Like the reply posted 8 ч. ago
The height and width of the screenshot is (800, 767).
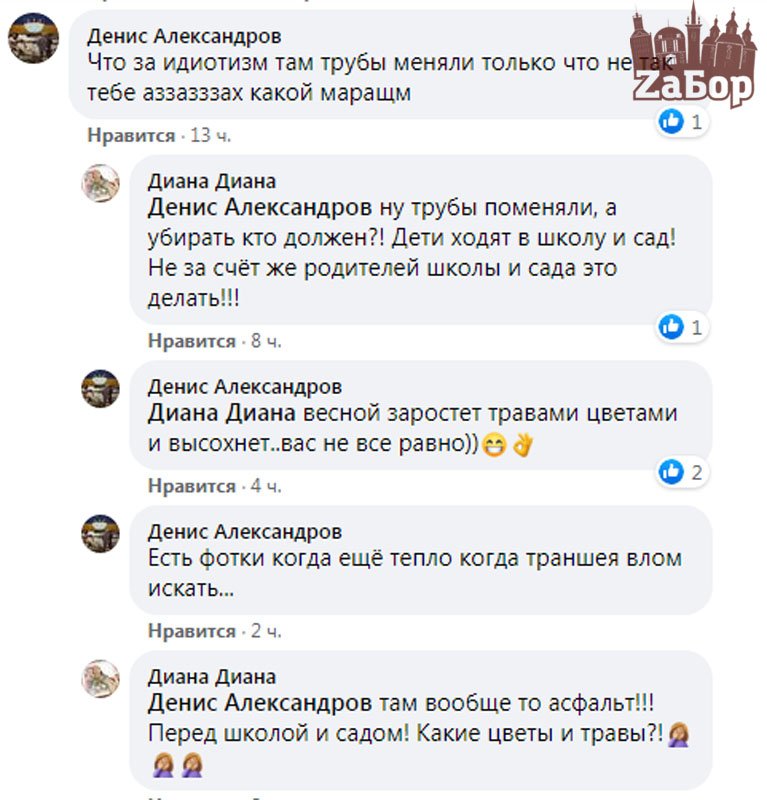[x=192, y=341]
